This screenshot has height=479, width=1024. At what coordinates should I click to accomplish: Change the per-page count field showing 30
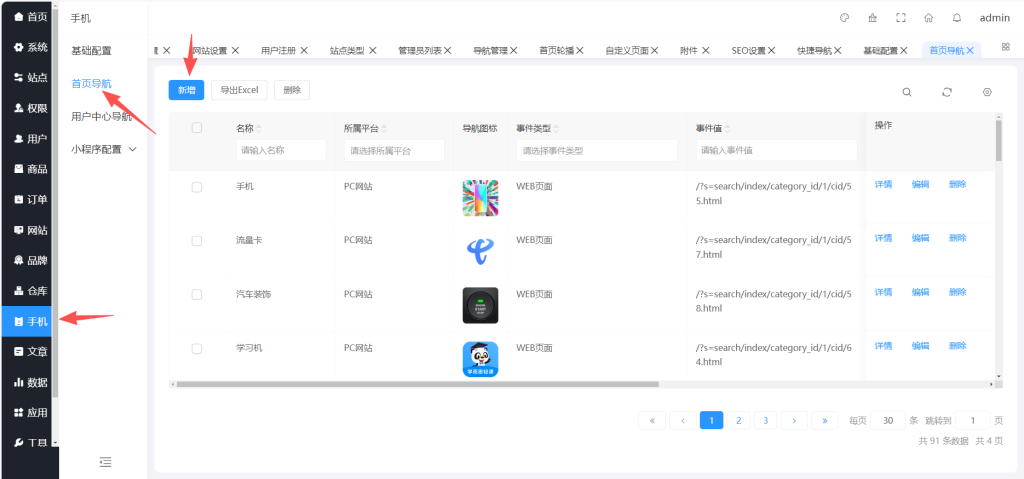point(888,420)
